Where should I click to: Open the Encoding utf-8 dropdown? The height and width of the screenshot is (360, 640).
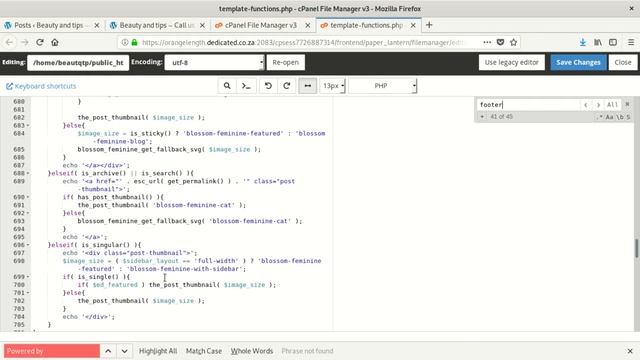pos(214,62)
